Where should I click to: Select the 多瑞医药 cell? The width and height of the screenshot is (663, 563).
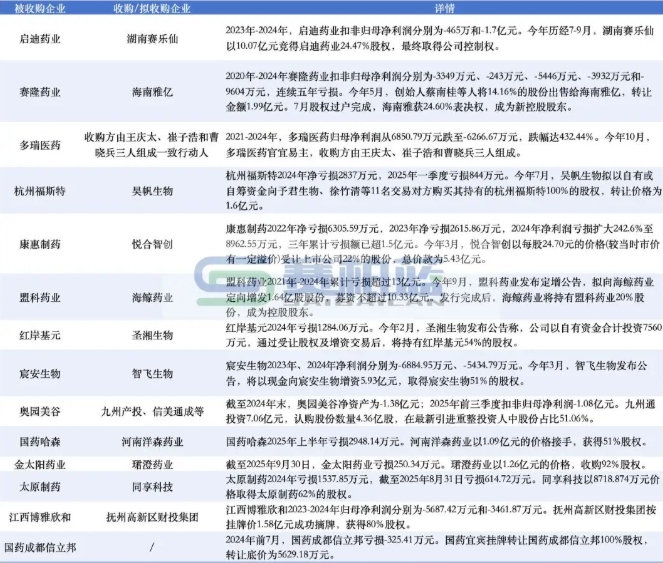pos(40,145)
